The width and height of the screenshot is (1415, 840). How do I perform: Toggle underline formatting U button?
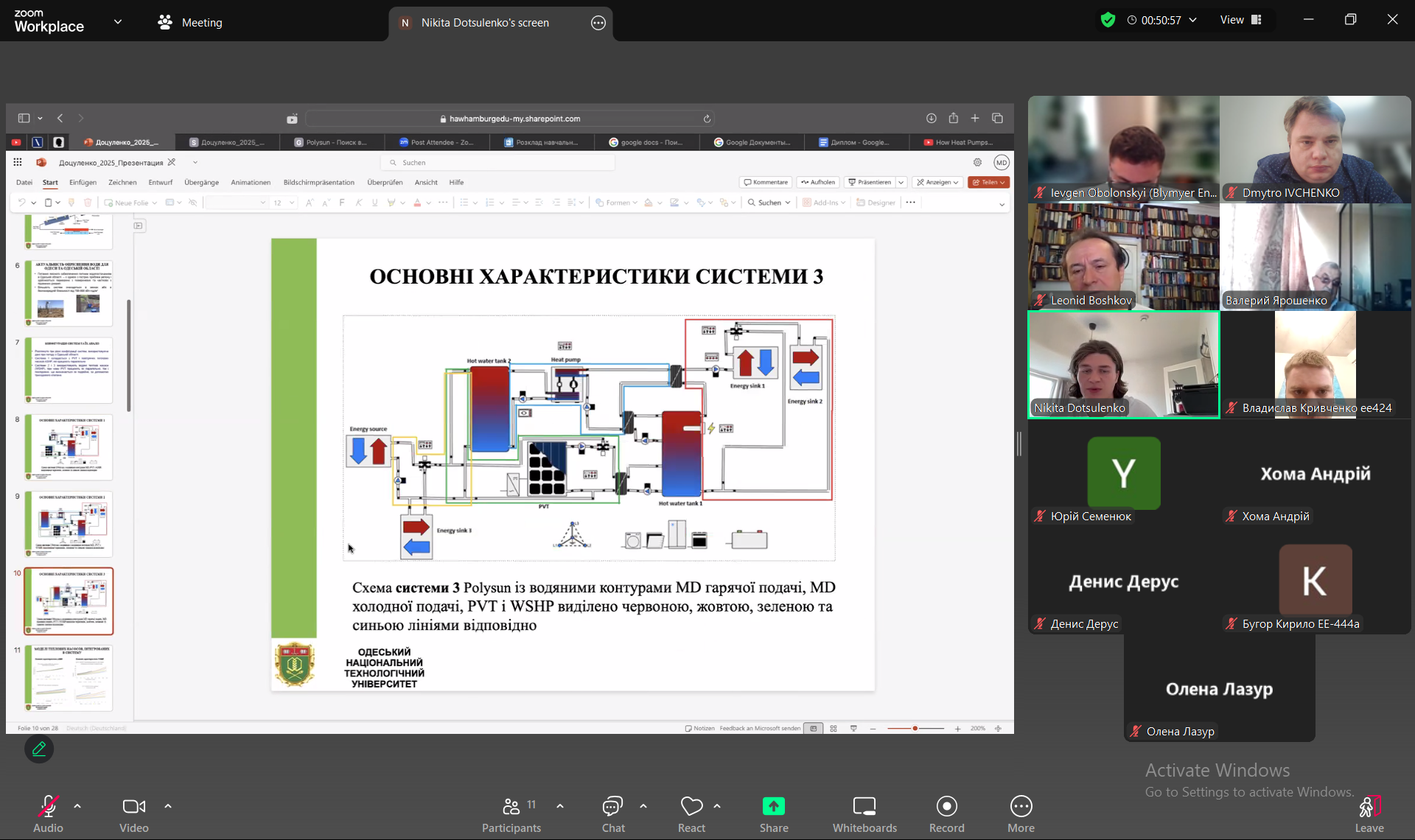375,203
